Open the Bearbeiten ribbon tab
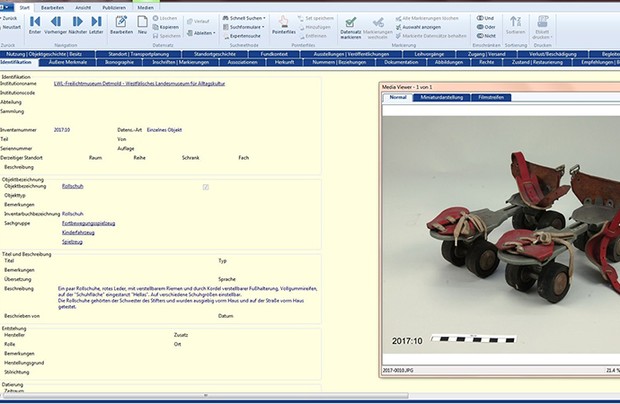This screenshot has height=404, width=620. pyautogui.click(x=52, y=8)
